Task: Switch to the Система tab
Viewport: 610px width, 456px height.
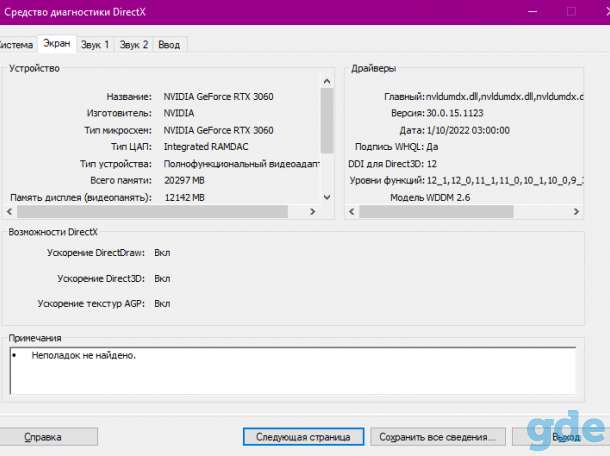Action: click(x=17, y=45)
